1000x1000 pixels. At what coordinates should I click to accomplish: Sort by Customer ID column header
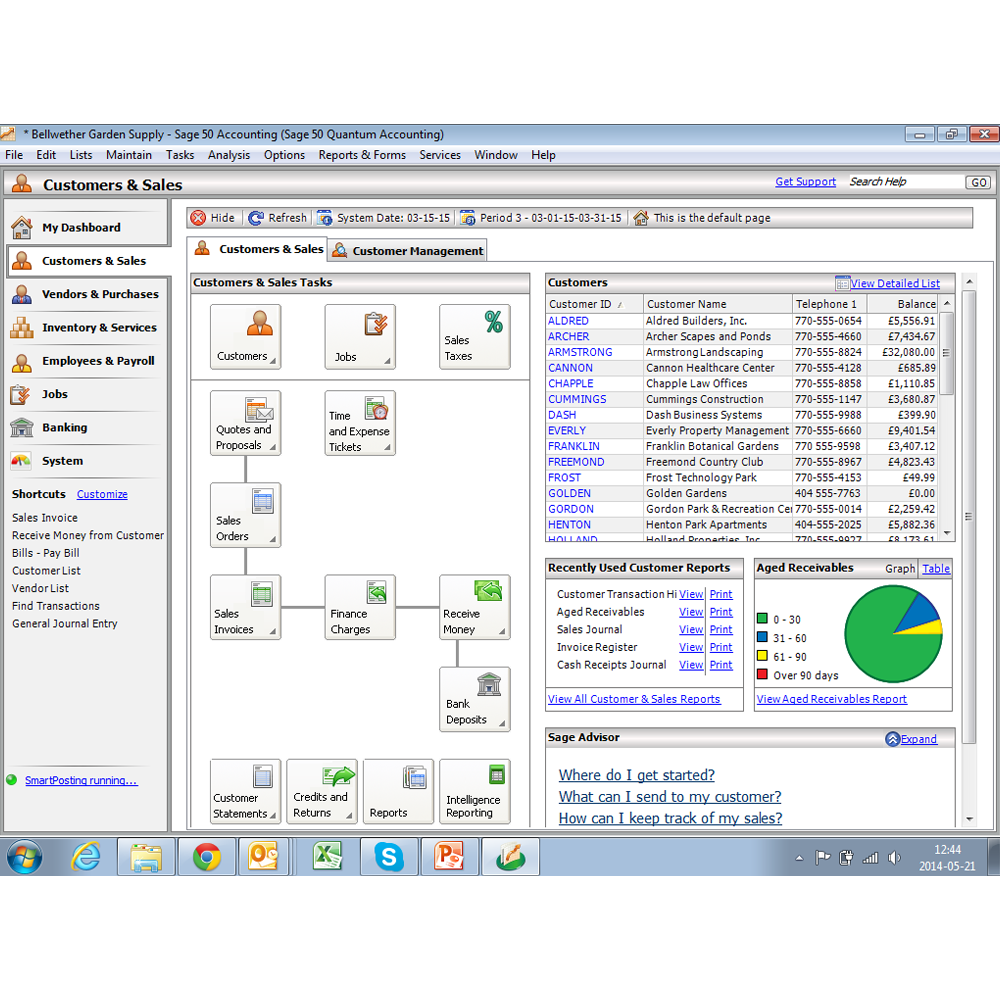pos(594,304)
